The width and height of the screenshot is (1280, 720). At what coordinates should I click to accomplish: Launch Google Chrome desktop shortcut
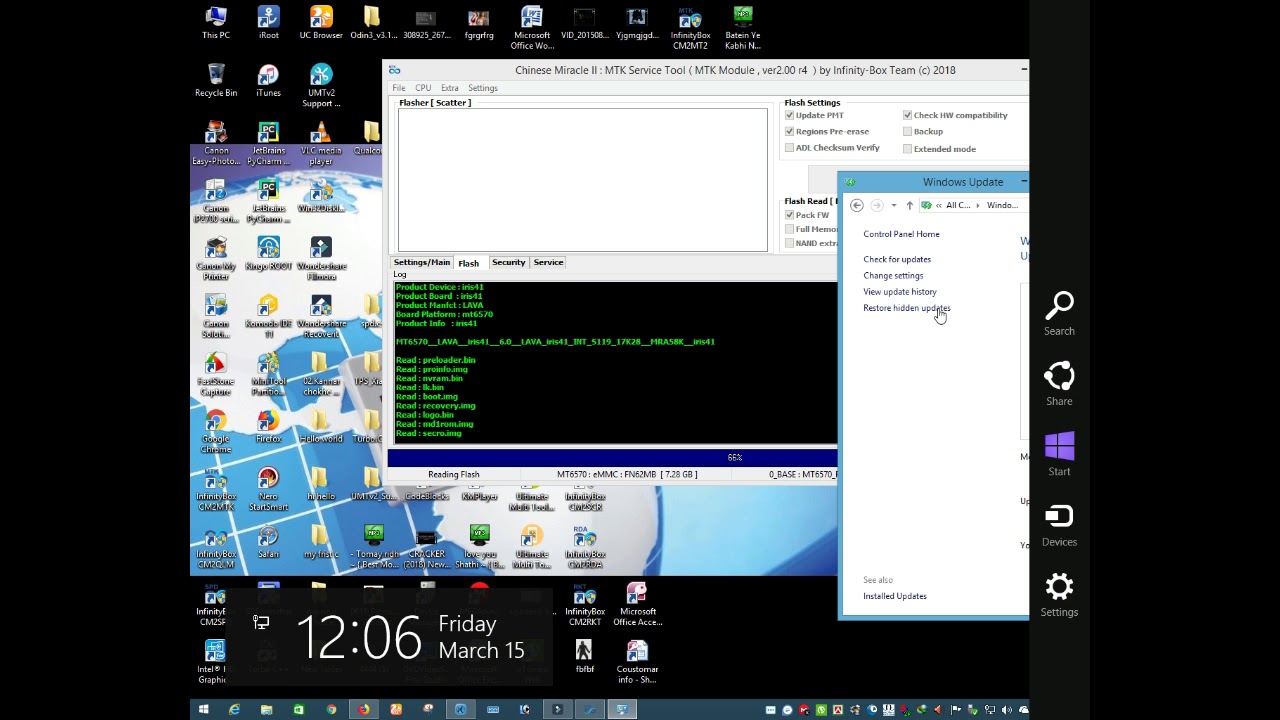(216, 432)
